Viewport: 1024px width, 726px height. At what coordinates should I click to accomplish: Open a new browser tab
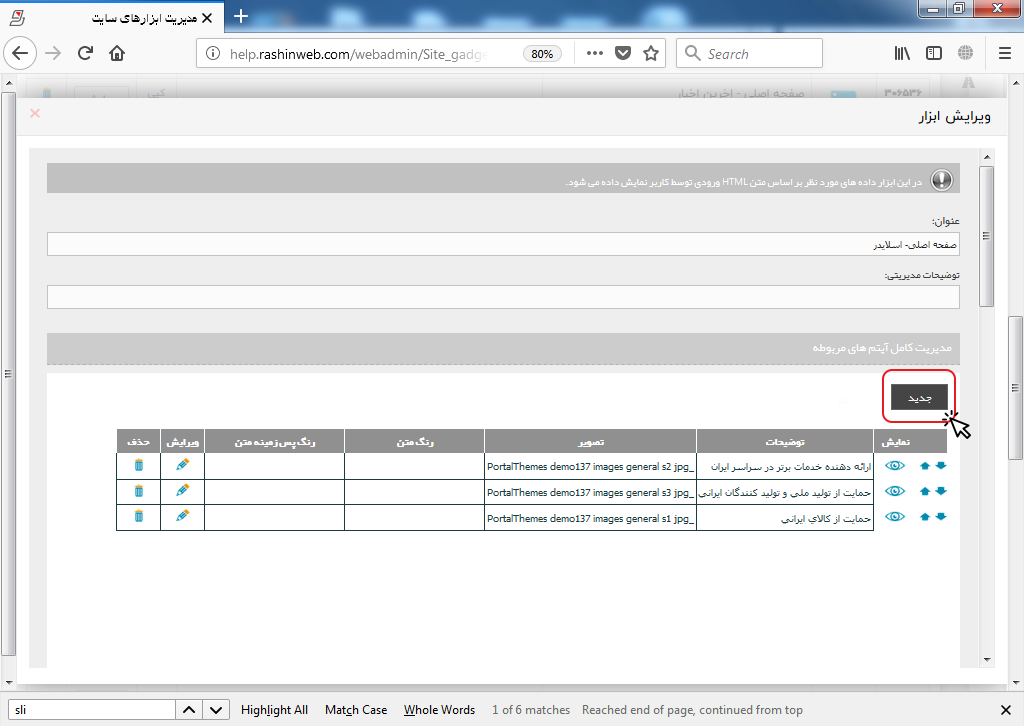(x=240, y=17)
